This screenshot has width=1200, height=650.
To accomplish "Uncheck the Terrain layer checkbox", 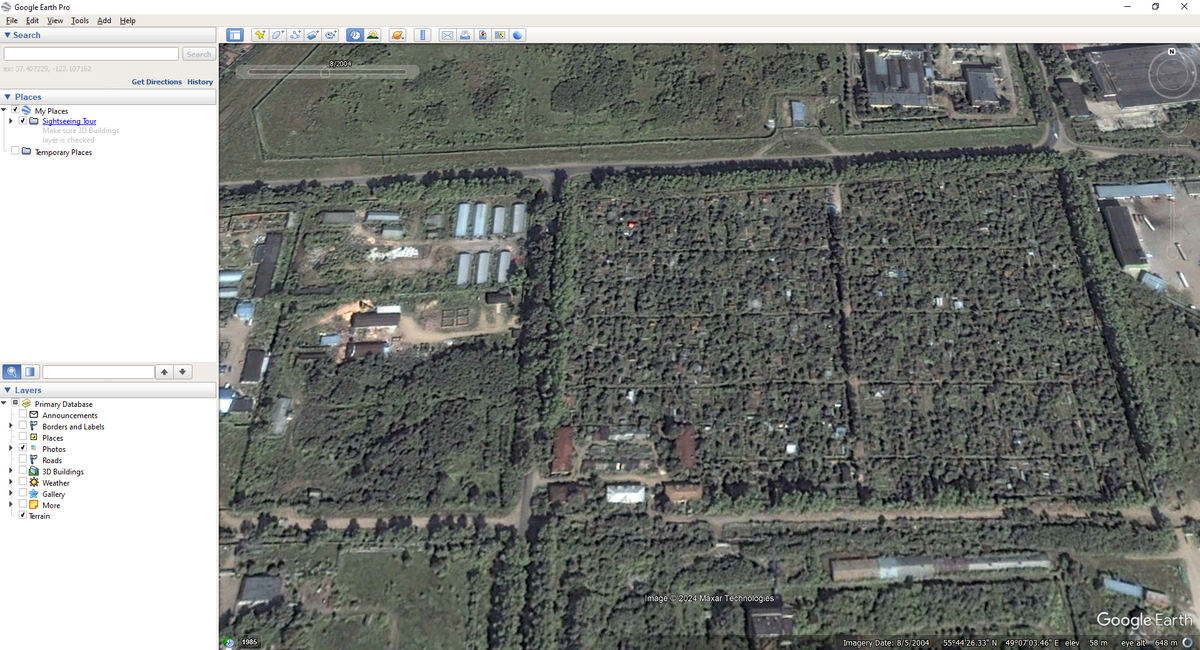I will tap(23, 516).
